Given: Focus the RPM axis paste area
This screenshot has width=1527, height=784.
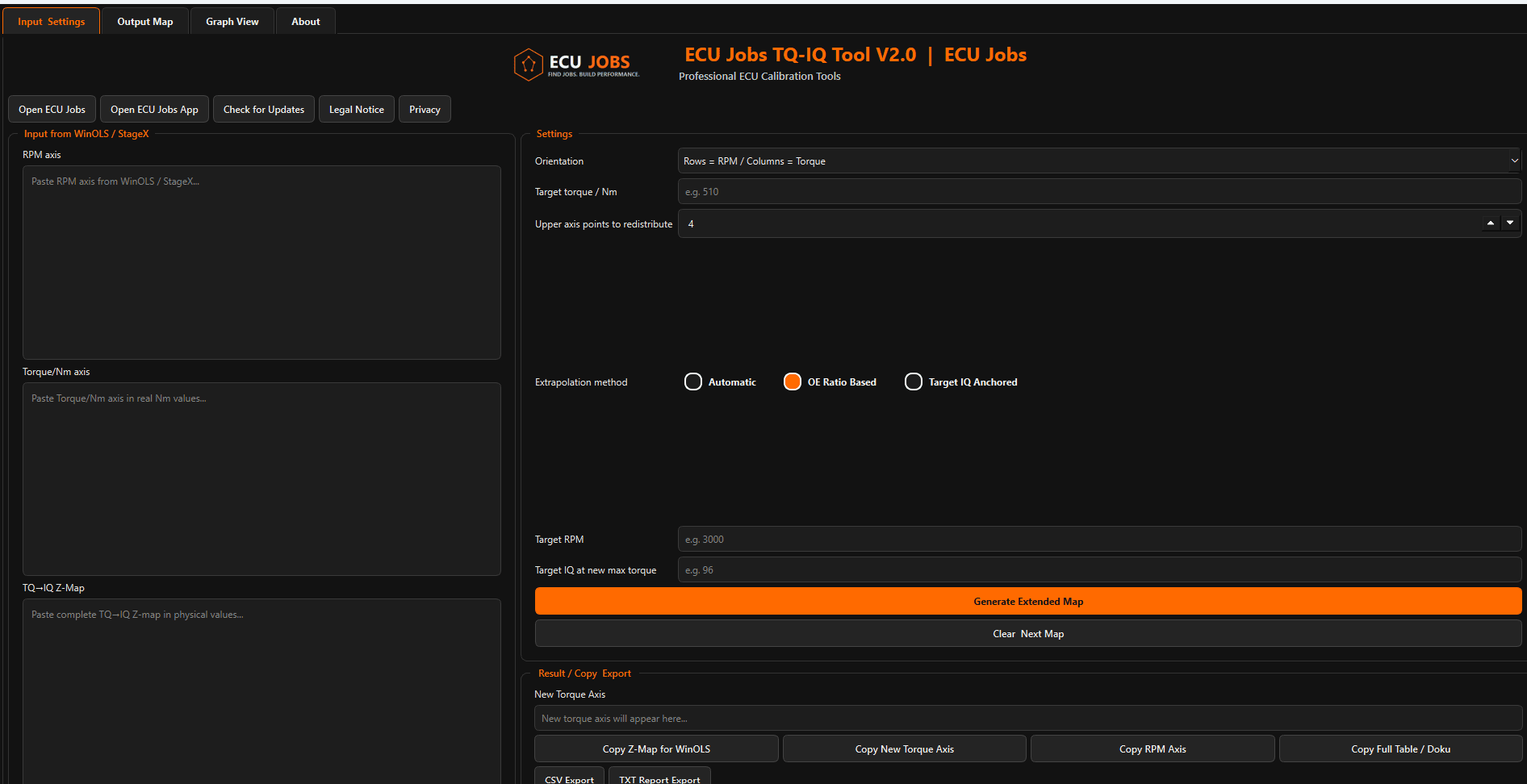Looking at the screenshot, I should (261, 262).
